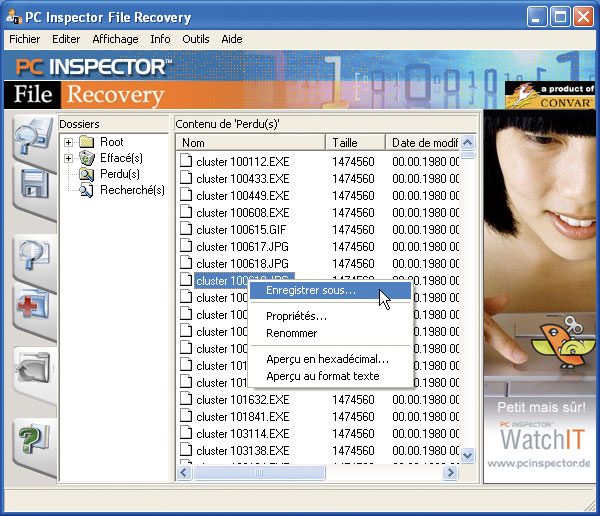Click the date of cluster 100449.EXE
Image resolution: width=600 pixels, height=516 pixels.
[x=426, y=196]
